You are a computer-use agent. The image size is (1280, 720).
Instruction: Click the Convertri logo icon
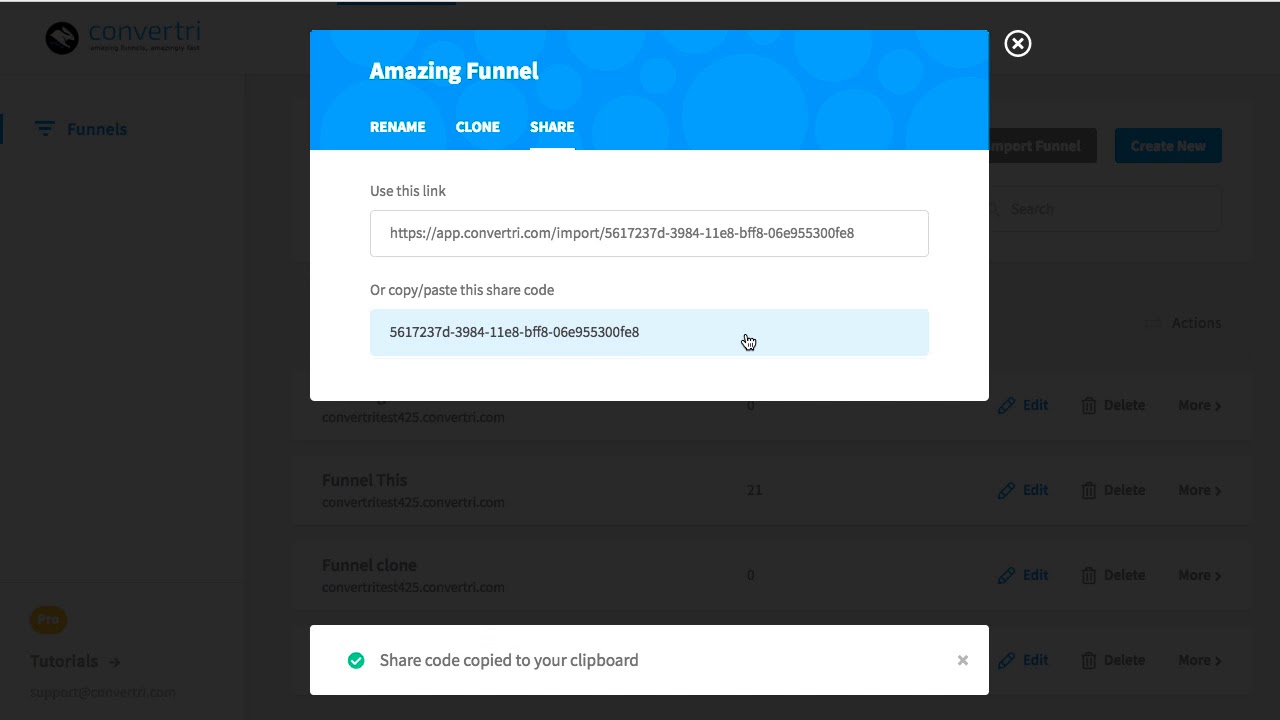[x=62, y=38]
